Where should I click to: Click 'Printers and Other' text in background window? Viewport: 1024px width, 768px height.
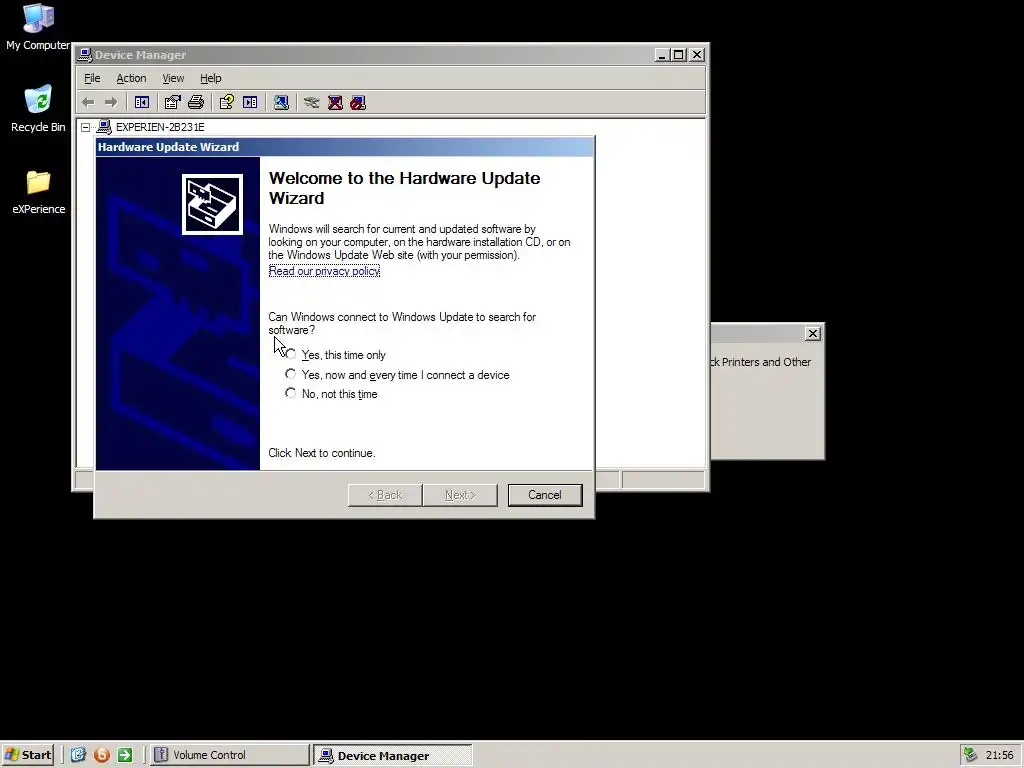pyautogui.click(x=766, y=362)
